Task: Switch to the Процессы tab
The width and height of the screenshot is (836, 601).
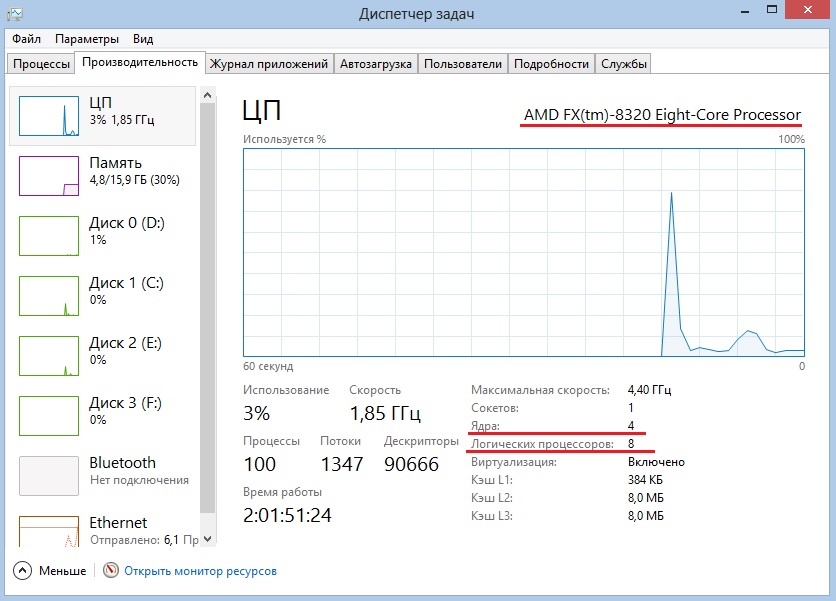Action: click(x=41, y=64)
